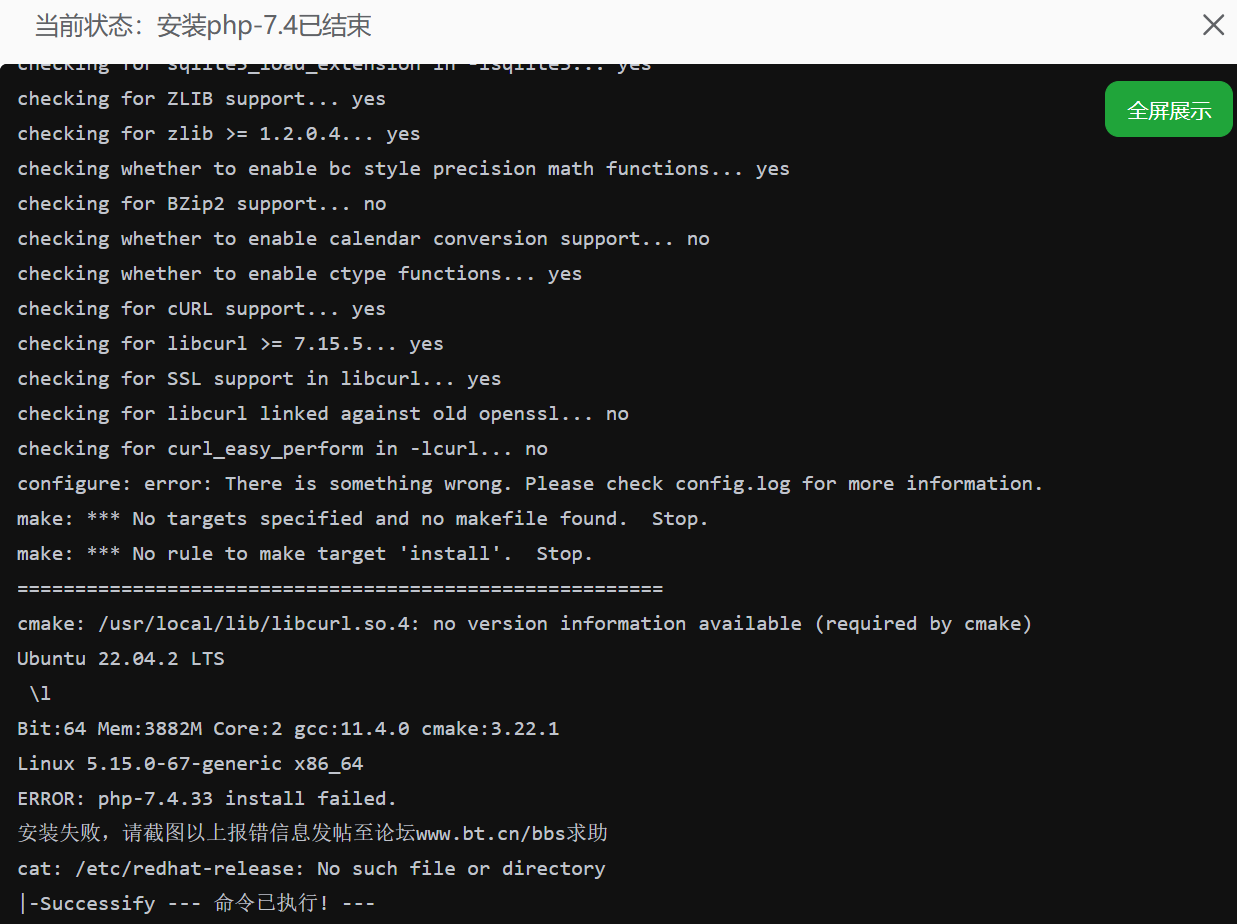The height and width of the screenshot is (924, 1237).
Task: Select the cmake libcurl.so.4 warning line
Action: 524,623
